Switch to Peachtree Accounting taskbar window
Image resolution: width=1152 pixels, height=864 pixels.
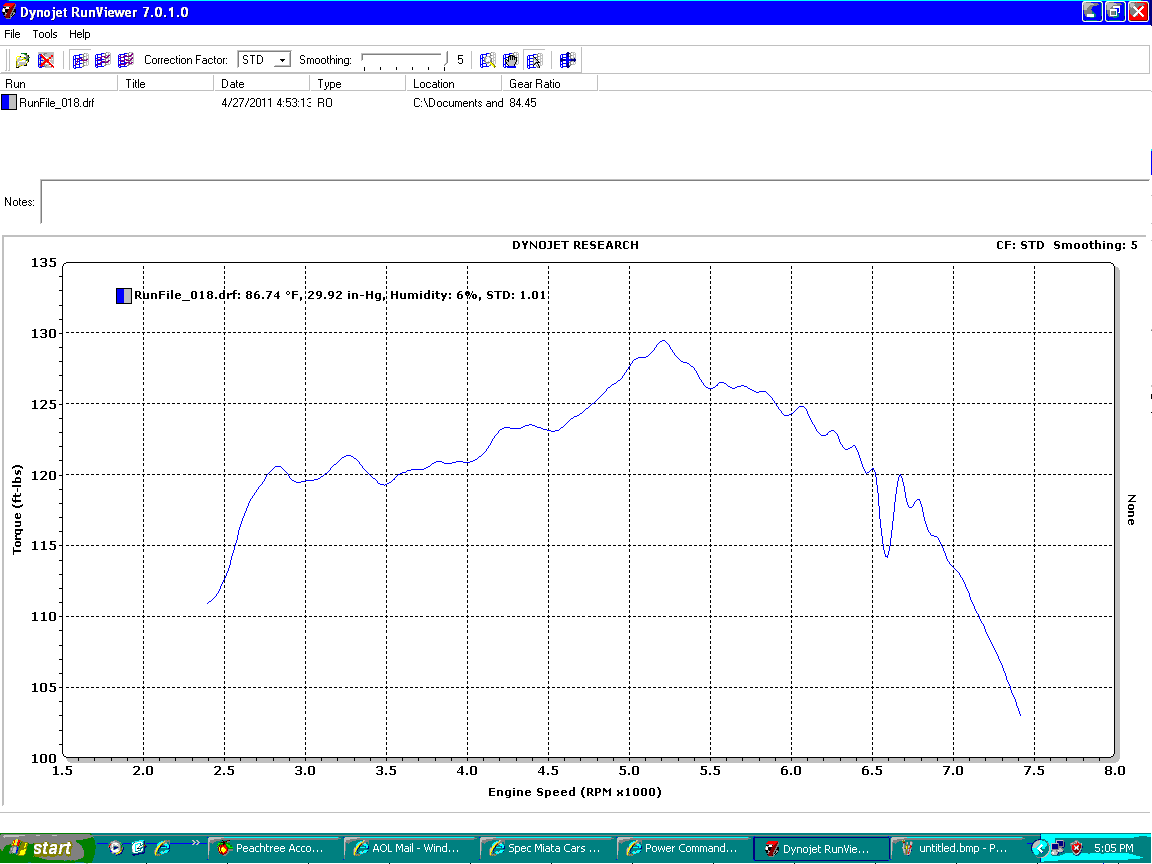click(x=274, y=848)
